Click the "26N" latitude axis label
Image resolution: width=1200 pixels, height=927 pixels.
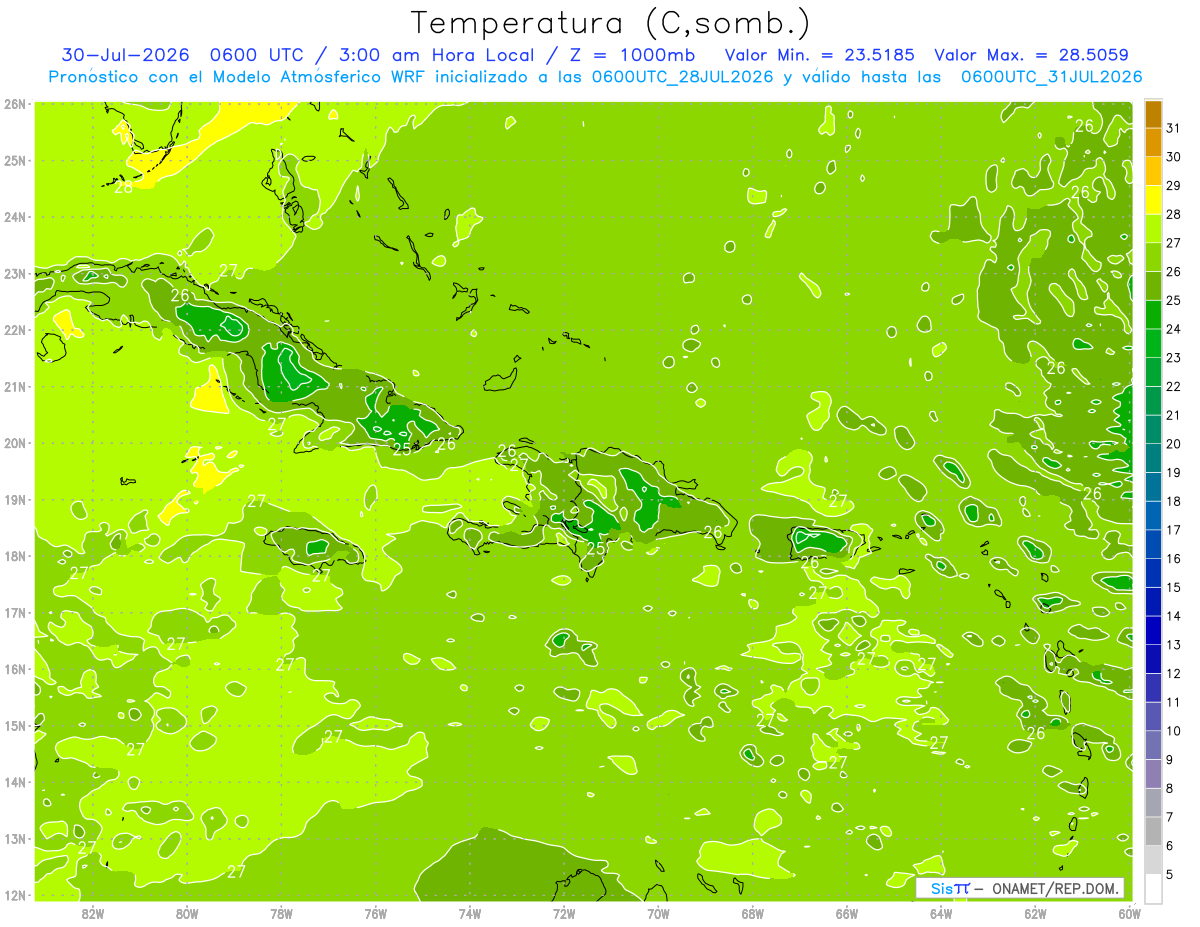coord(16,103)
